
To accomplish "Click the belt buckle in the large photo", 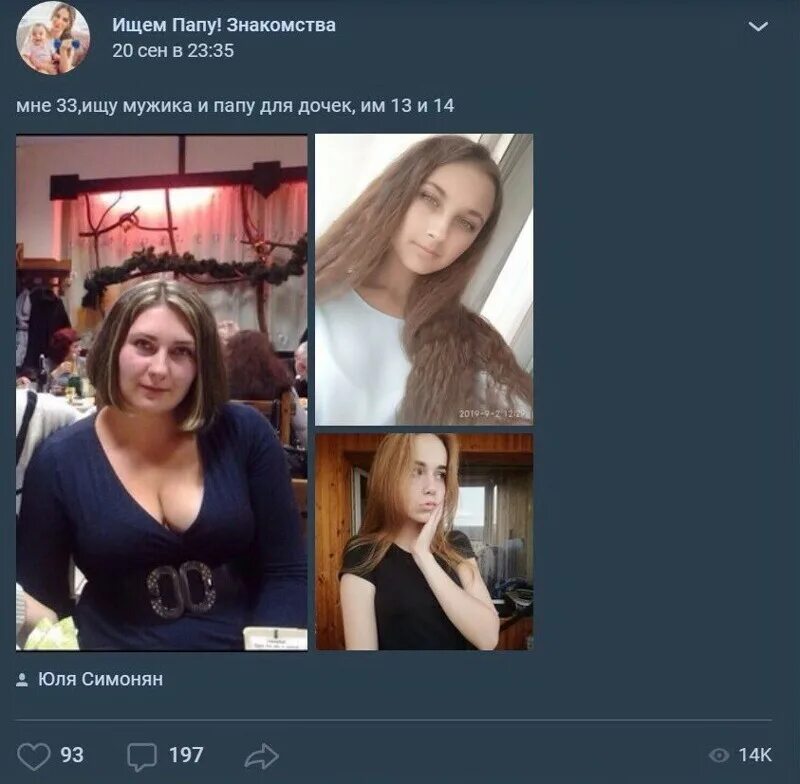I will tap(181, 590).
